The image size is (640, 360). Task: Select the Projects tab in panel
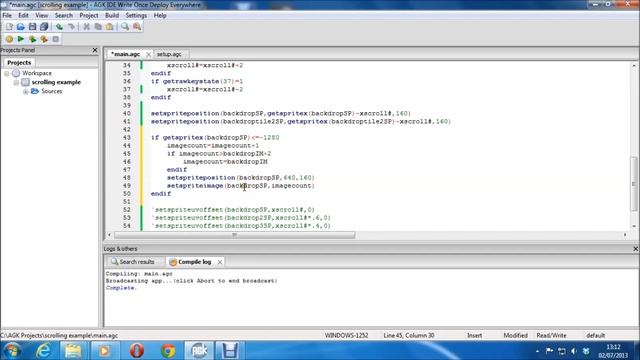click(19, 62)
